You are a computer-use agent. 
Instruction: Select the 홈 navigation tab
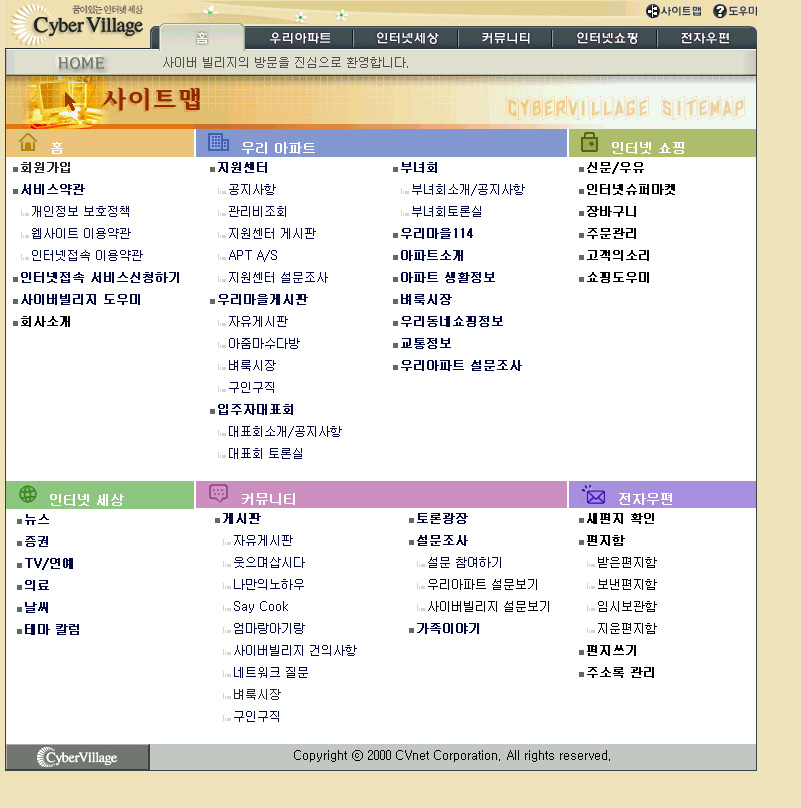tap(202, 38)
